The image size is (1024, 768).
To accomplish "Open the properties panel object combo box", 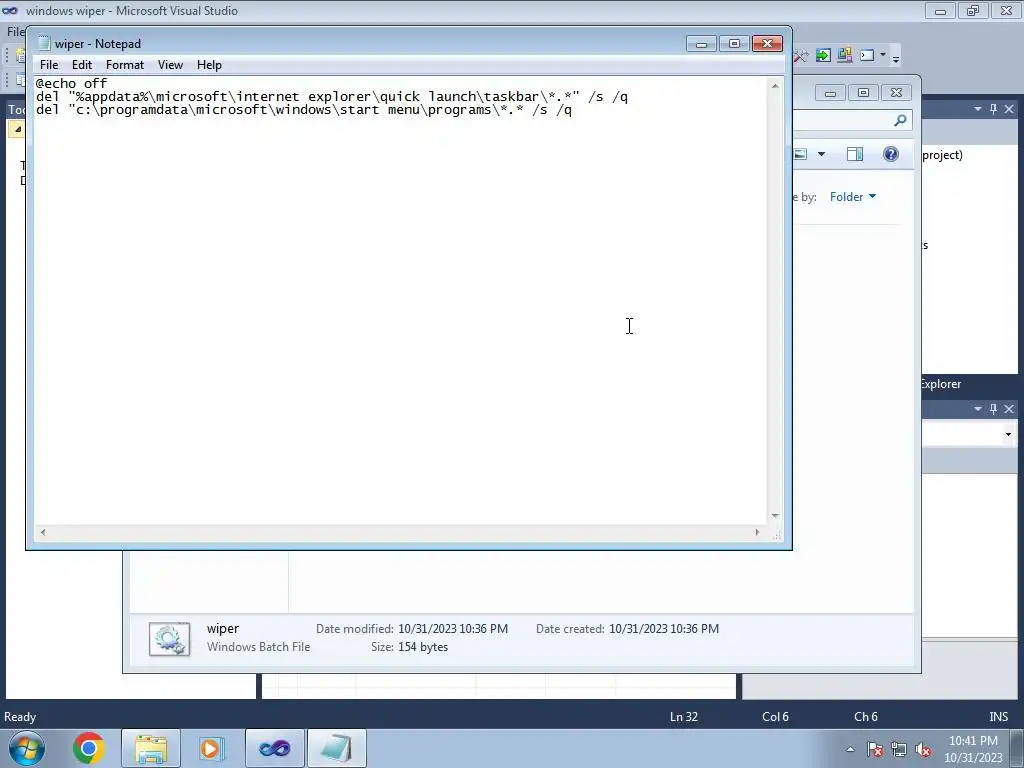I will (x=970, y=434).
